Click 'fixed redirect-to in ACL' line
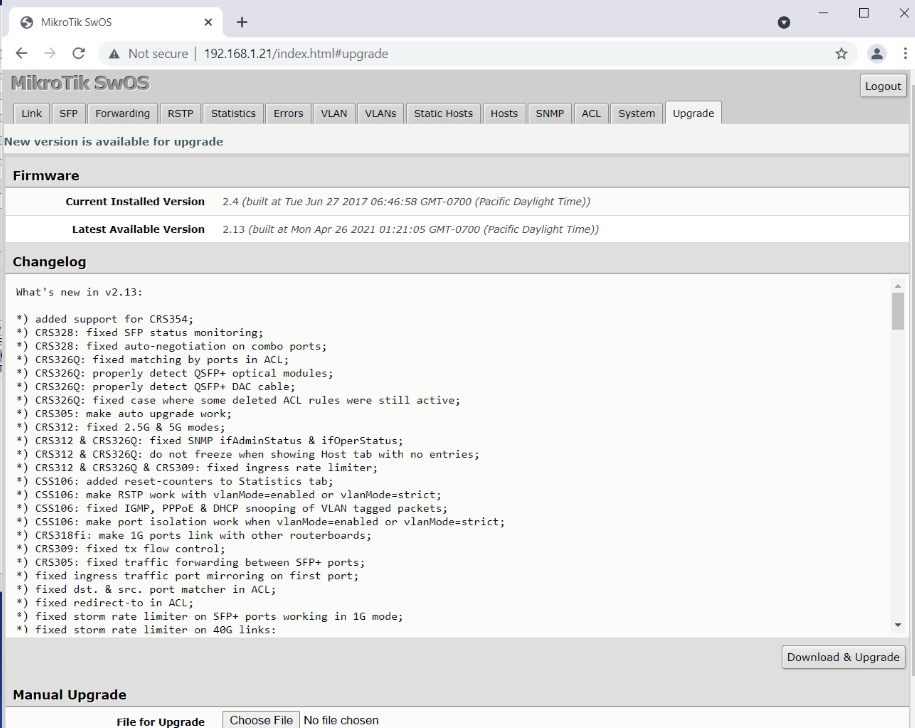Image resolution: width=915 pixels, height=728 pixels. click(x=104, y=603)
